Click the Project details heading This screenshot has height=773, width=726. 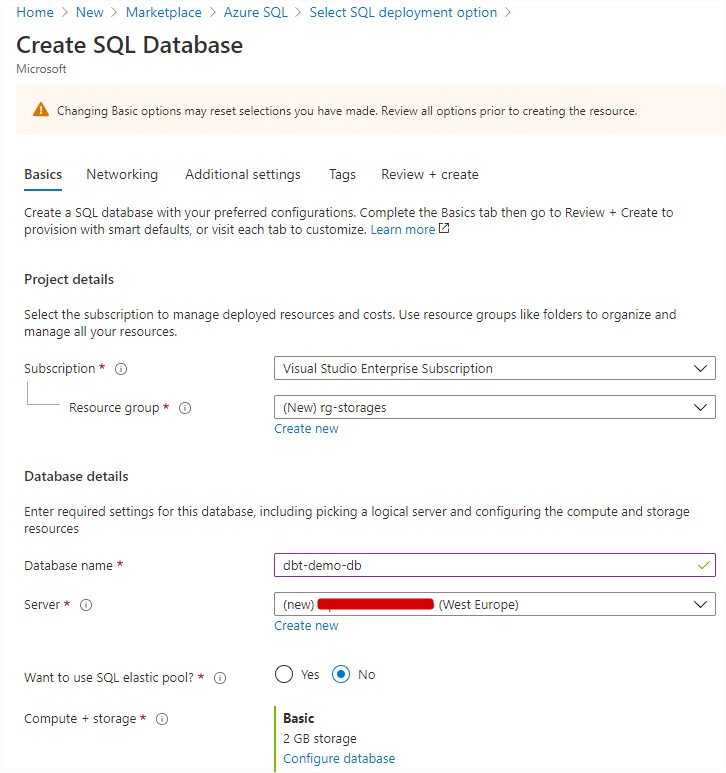tap(69, 280)
